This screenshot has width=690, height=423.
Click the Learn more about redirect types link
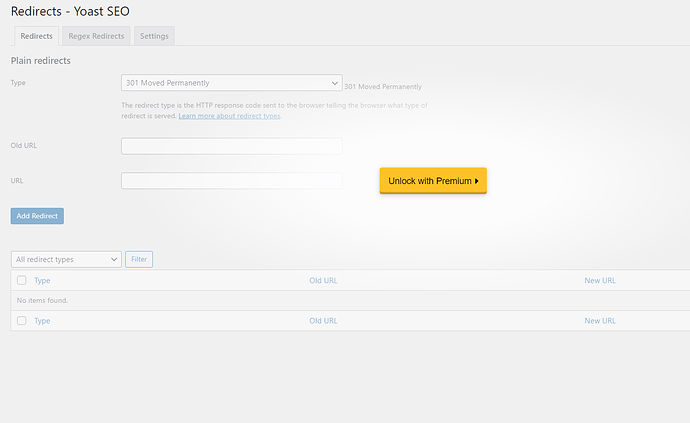[229, 116]
